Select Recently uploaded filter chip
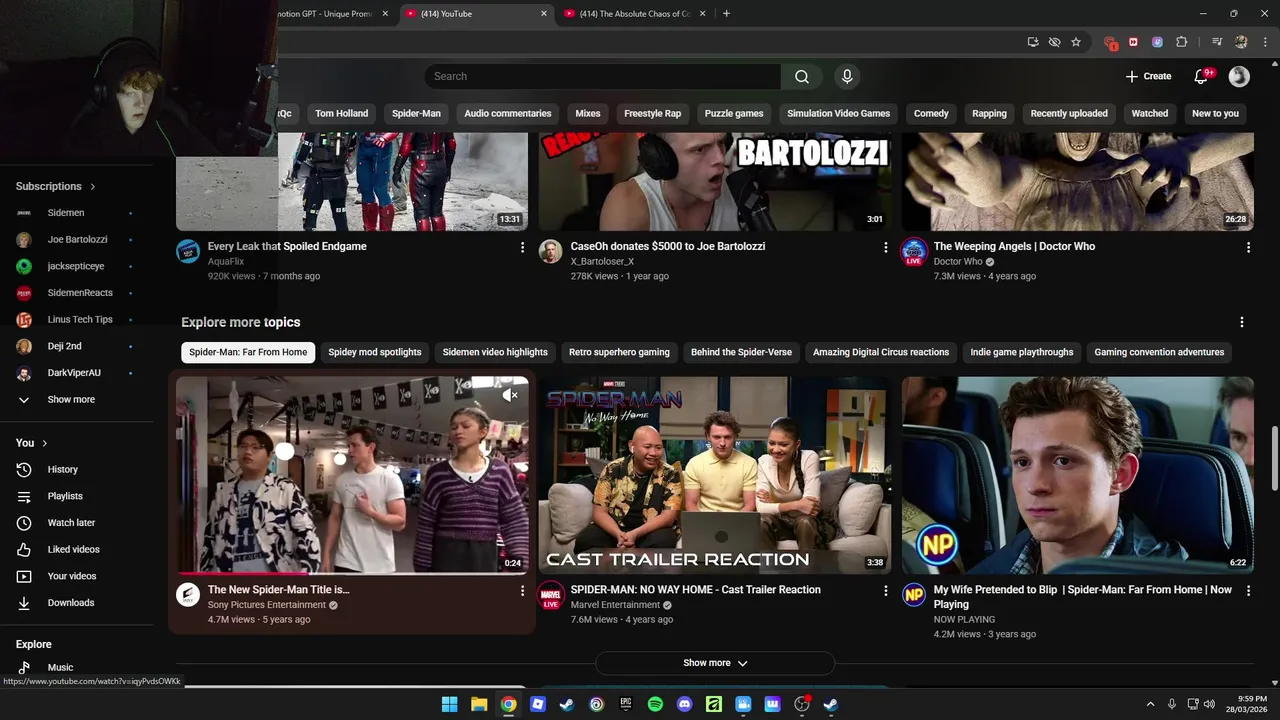The height and width of the screenshot is (720, 1280). click(x=1069, y=114)
